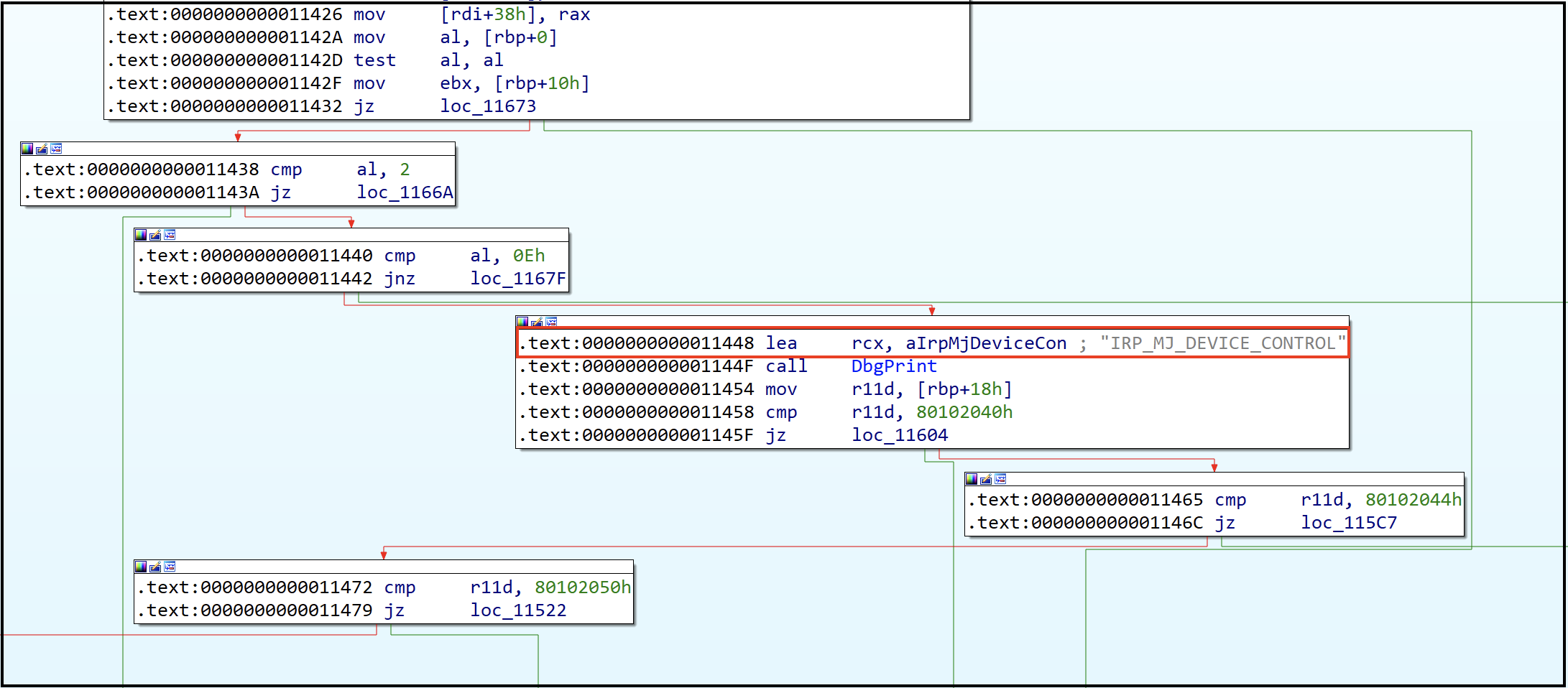Click third header icon on the 80102044h node
Viewport: 1568px width, 688px height.
coord(1000,479)
